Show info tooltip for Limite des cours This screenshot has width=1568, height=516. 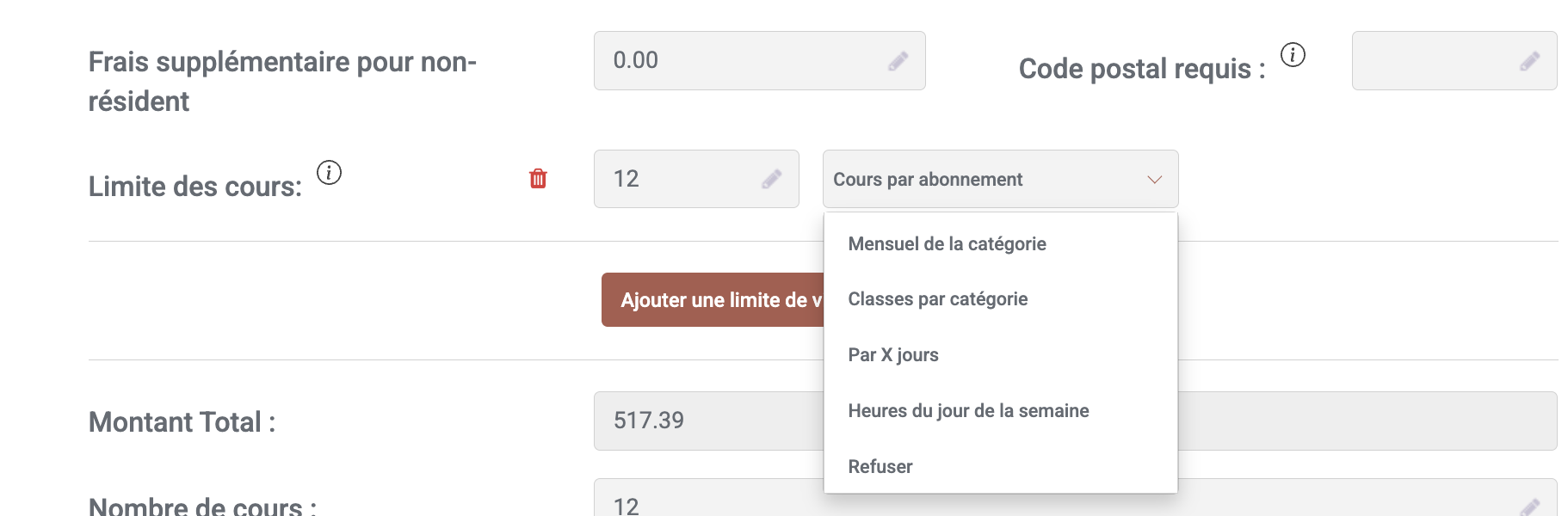pyautogui.click(x=329, y=173)
